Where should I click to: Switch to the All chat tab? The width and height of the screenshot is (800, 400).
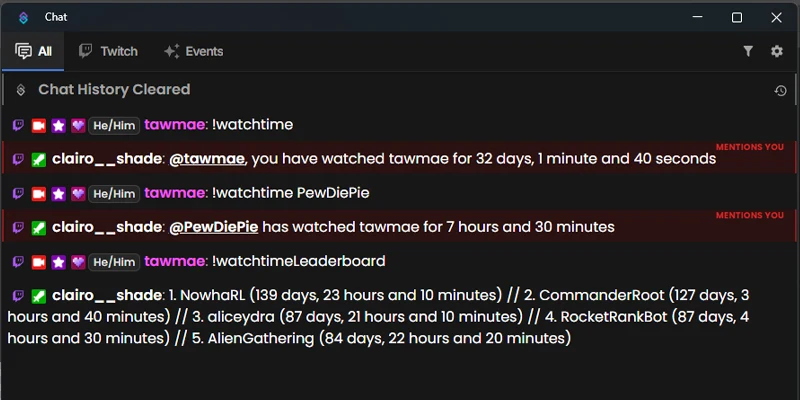pos(34,52)
